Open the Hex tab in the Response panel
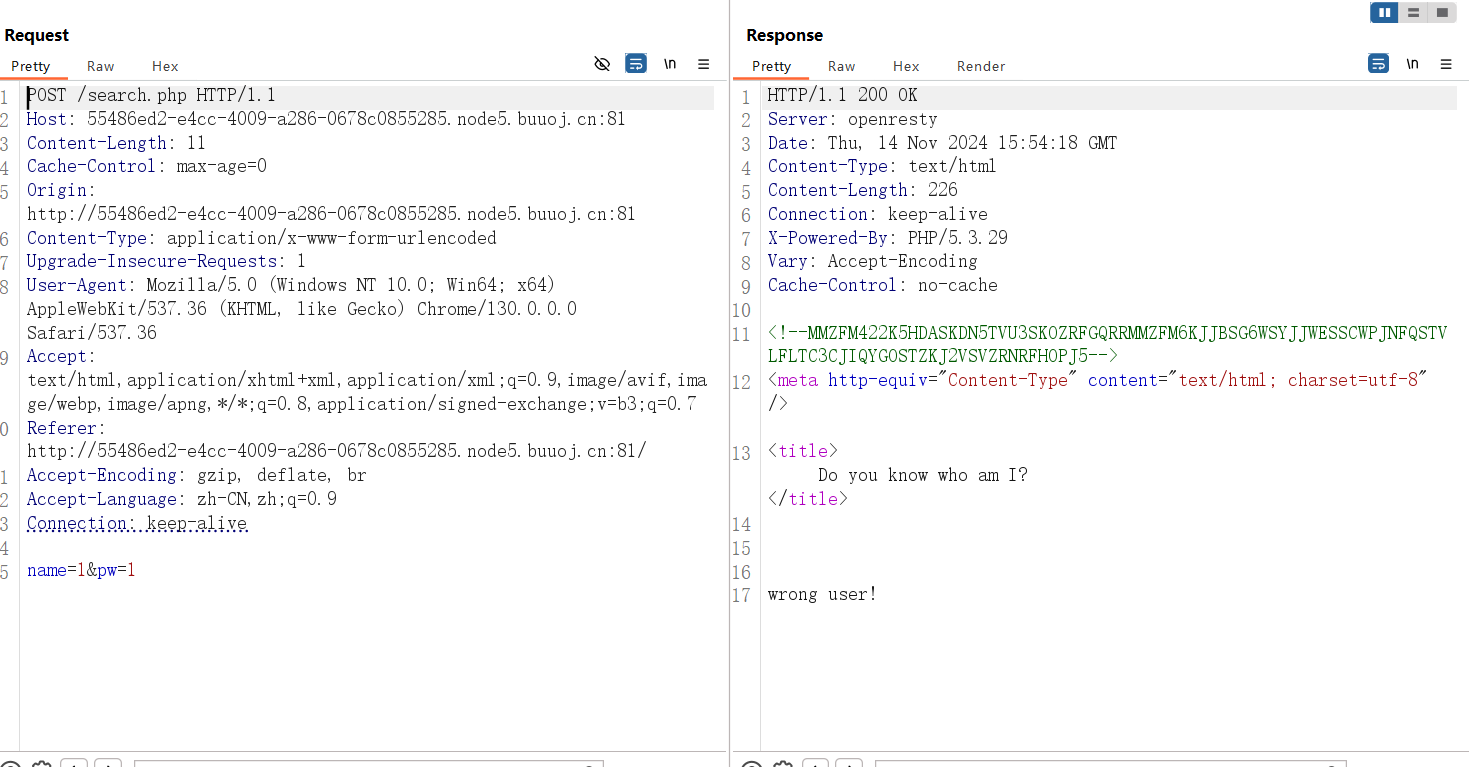The image size is (1469, 767). (906, 66)
